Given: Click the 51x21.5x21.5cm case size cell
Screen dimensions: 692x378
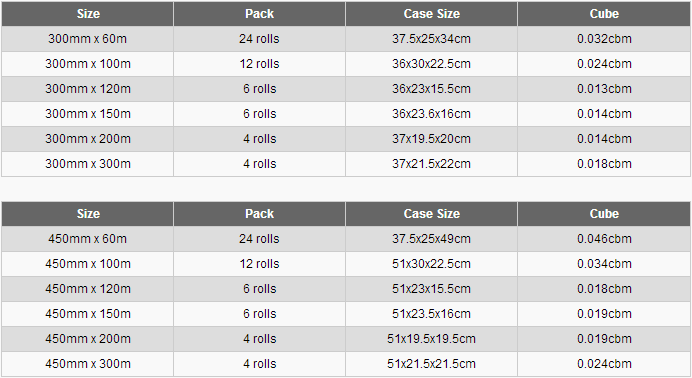Looking at the screenshot, I should (x=432, y=364).
